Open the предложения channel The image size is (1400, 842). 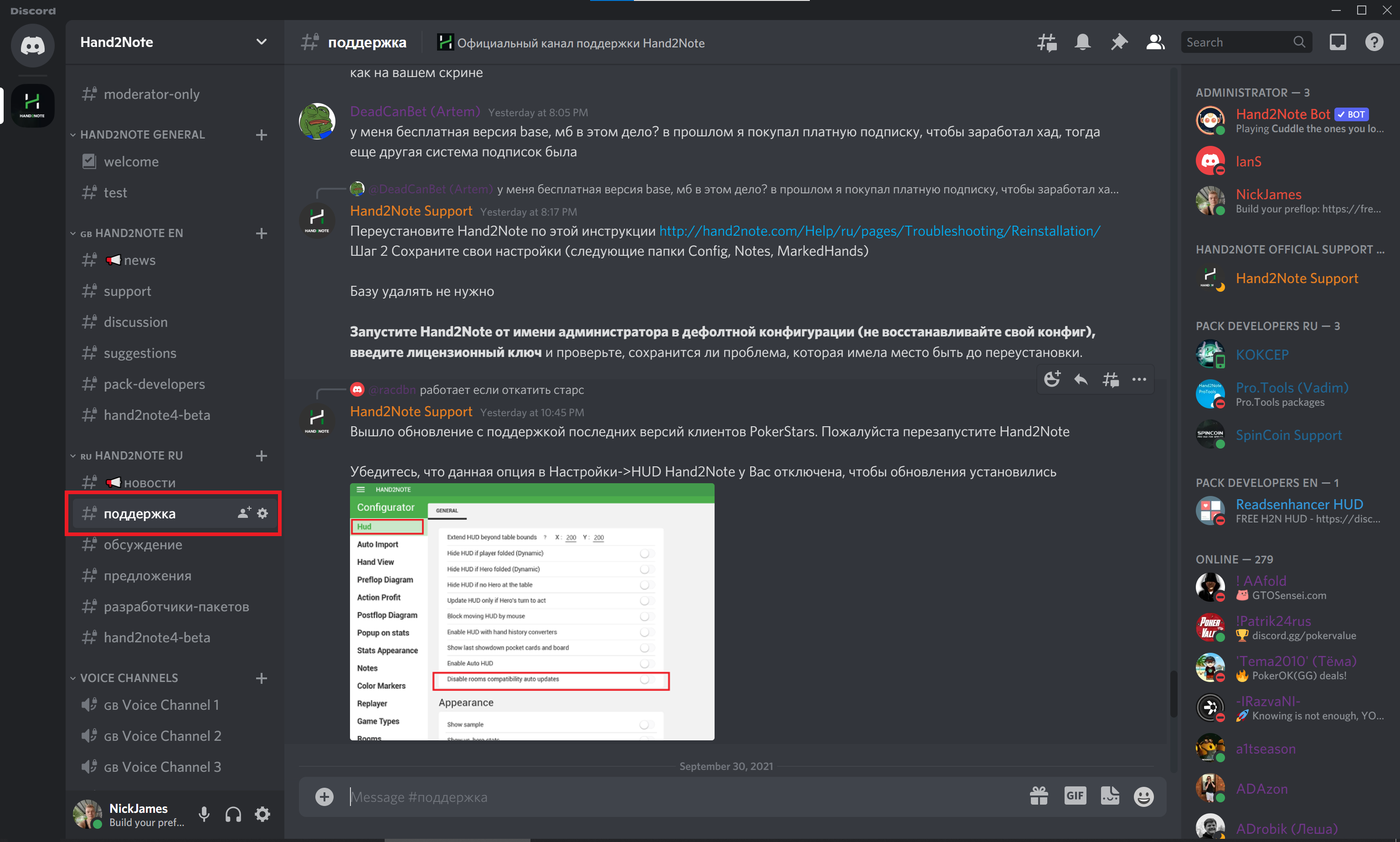point(175,576)
